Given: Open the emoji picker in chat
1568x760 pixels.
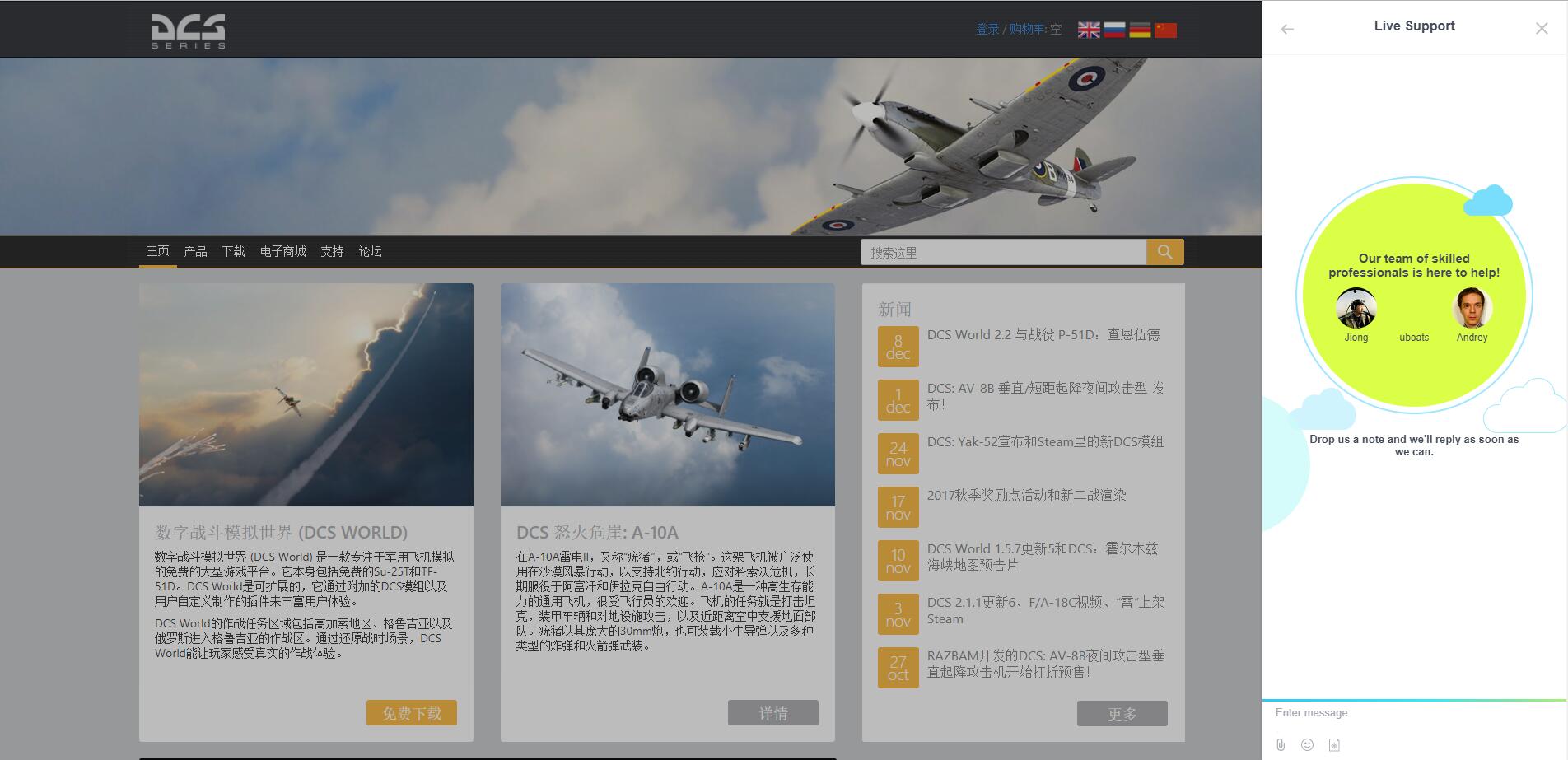Looking at the screenshot, I should pos(1307,744).
